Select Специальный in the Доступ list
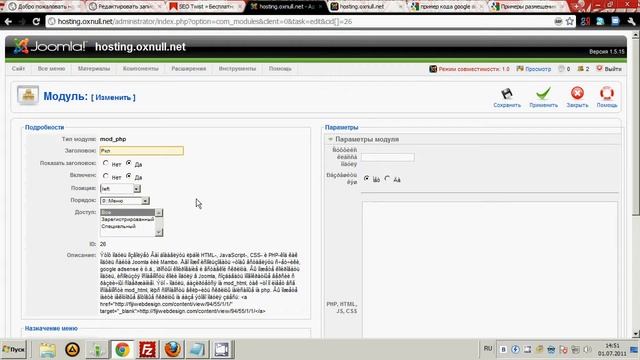 pyautogui.click(x=127, y=226)
